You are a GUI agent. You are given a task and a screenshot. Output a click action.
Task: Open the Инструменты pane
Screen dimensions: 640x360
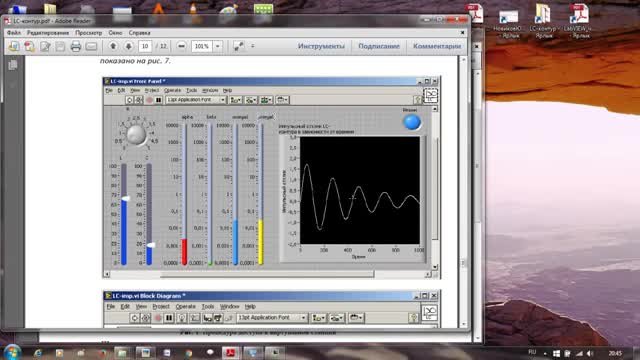[x=321, y=46]
